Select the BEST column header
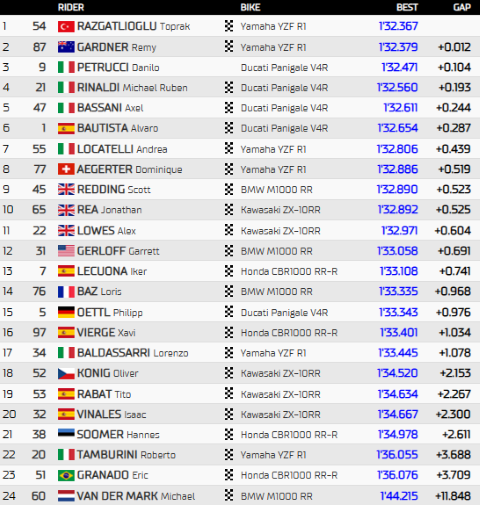The width and height of the screenshot is (480, 506). pyautogui.click(x=407, y=7)
